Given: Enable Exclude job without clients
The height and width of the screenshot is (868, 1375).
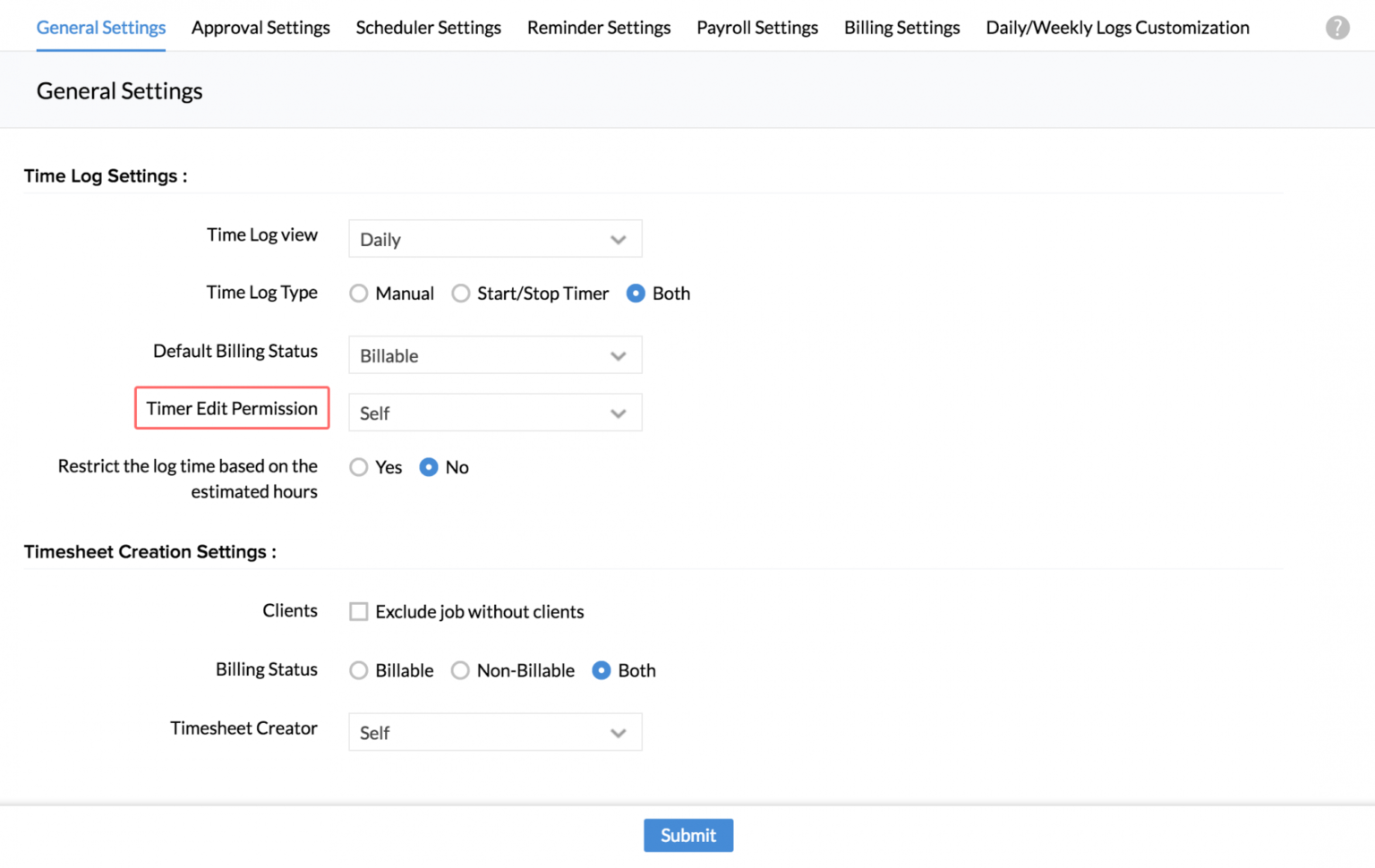Looking at the screenshot, I should click(x=358, y=611).
